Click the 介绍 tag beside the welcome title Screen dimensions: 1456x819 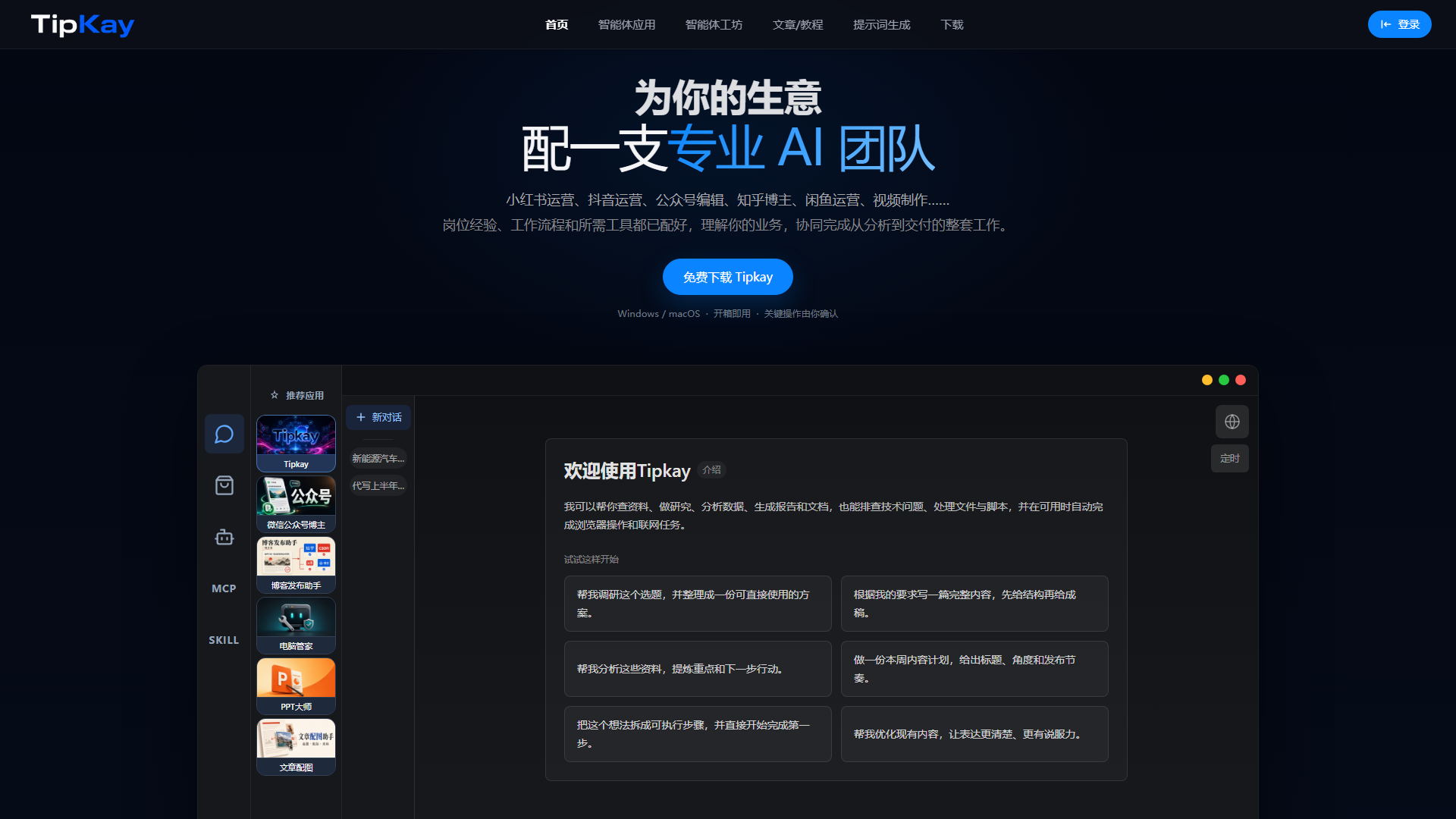pos(711,470)
